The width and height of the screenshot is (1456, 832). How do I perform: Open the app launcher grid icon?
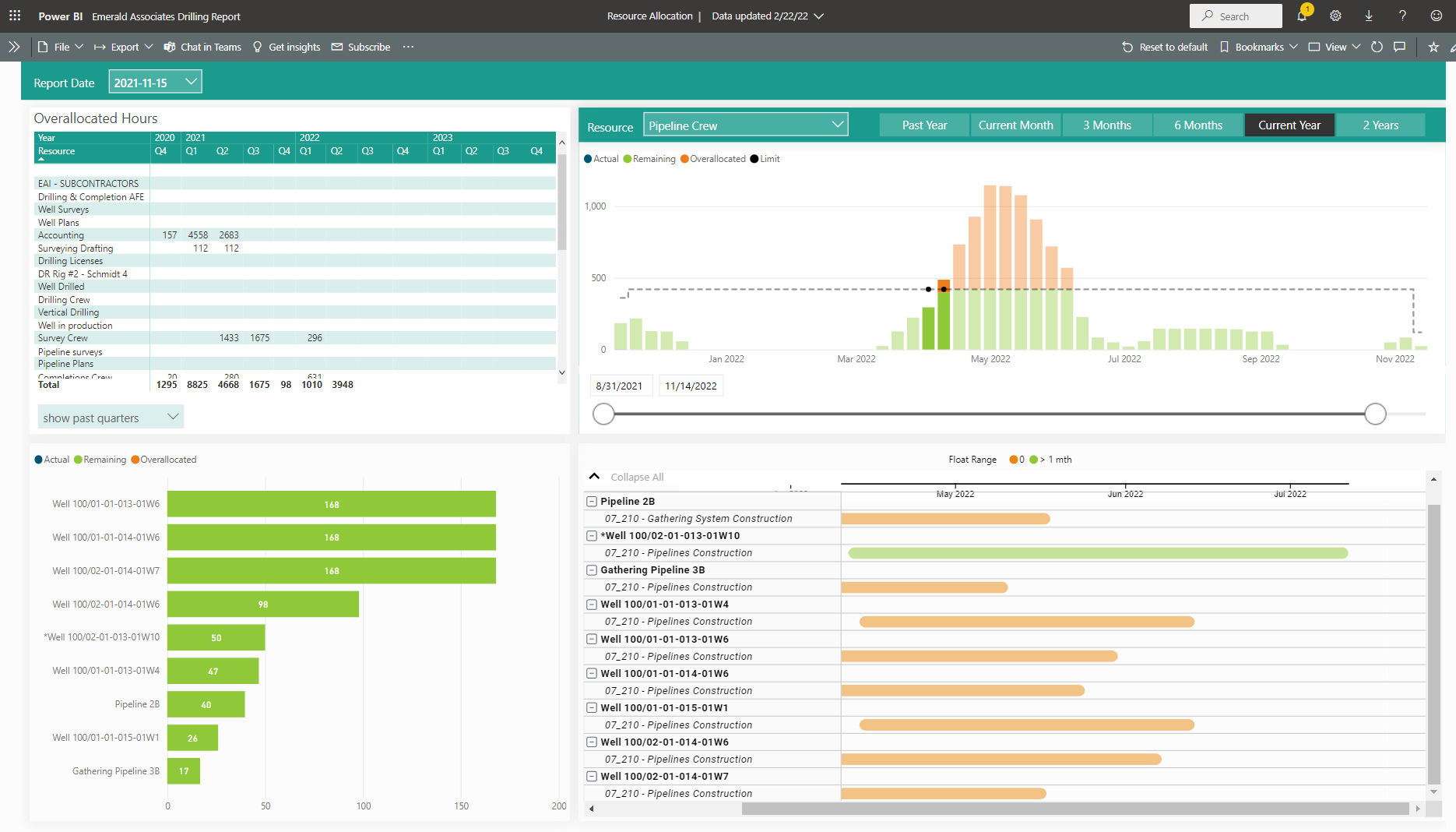click(15, 16)
